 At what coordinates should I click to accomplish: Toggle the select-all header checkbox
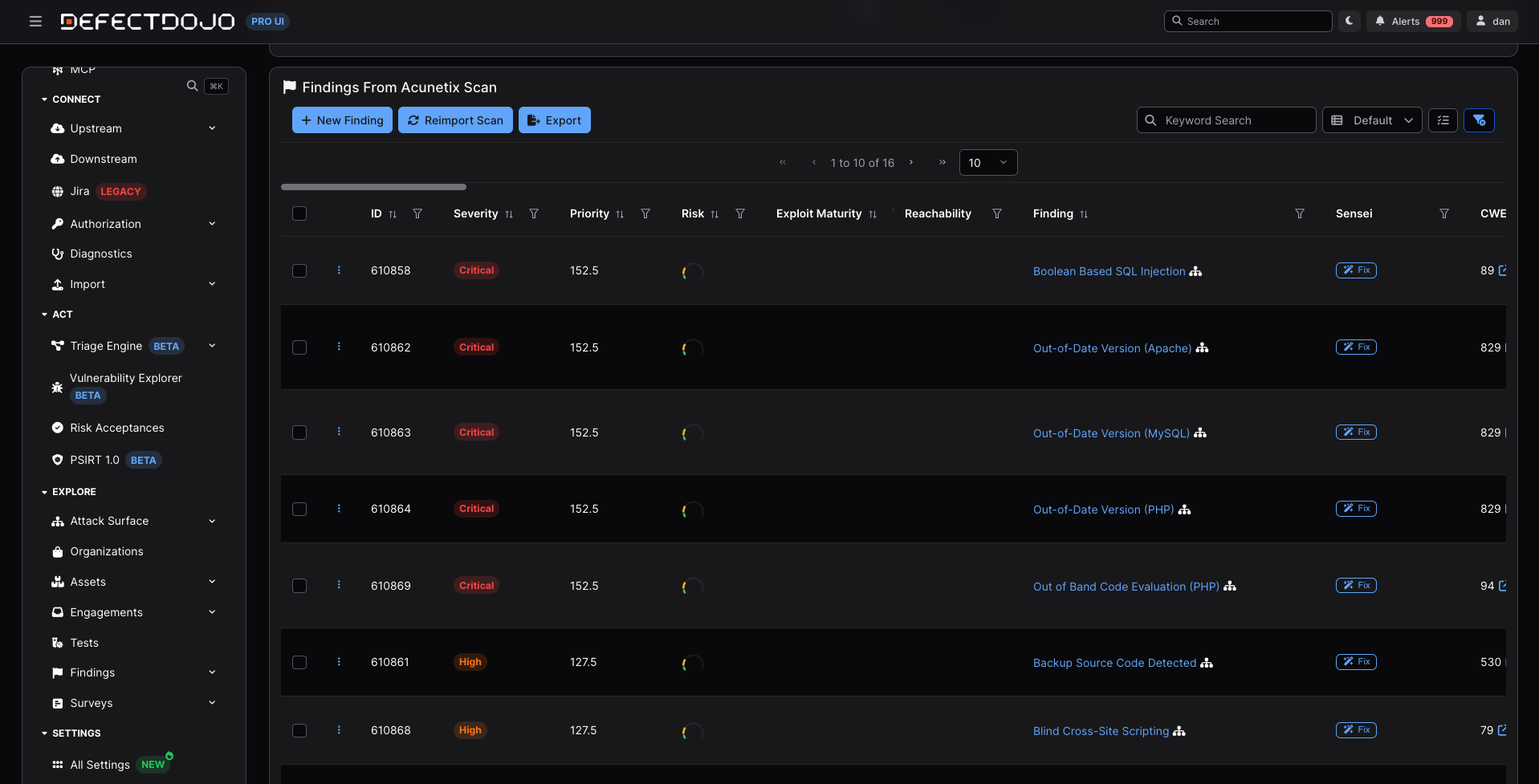(x=299, y=213)
